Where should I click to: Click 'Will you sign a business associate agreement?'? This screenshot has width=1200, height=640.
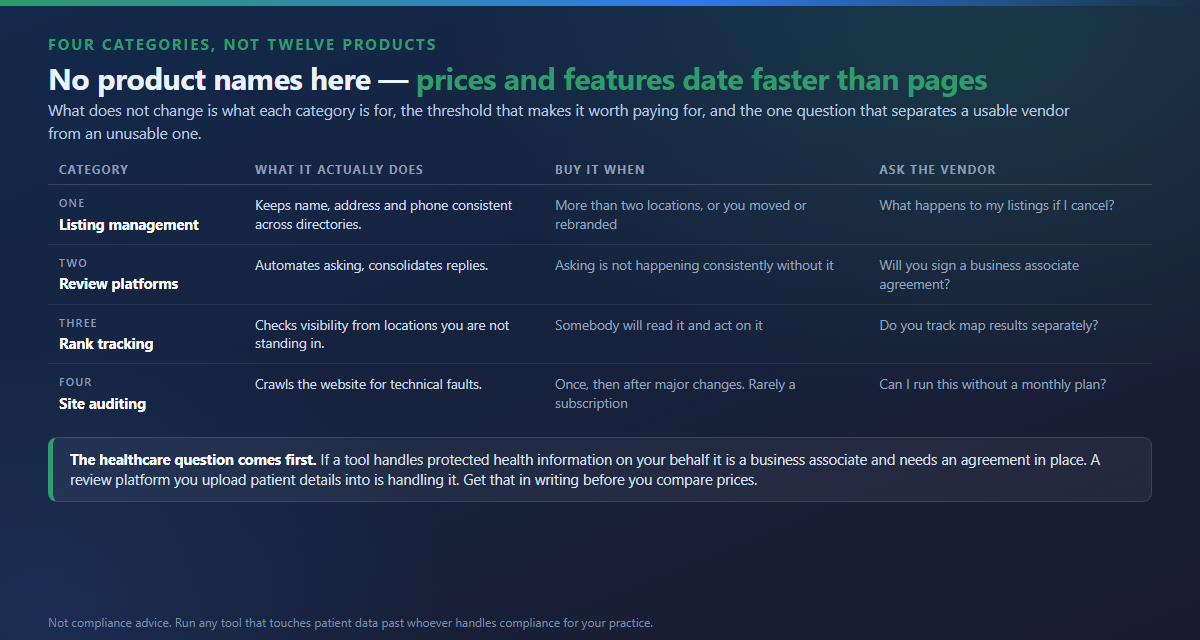click(x=979, y=275)
